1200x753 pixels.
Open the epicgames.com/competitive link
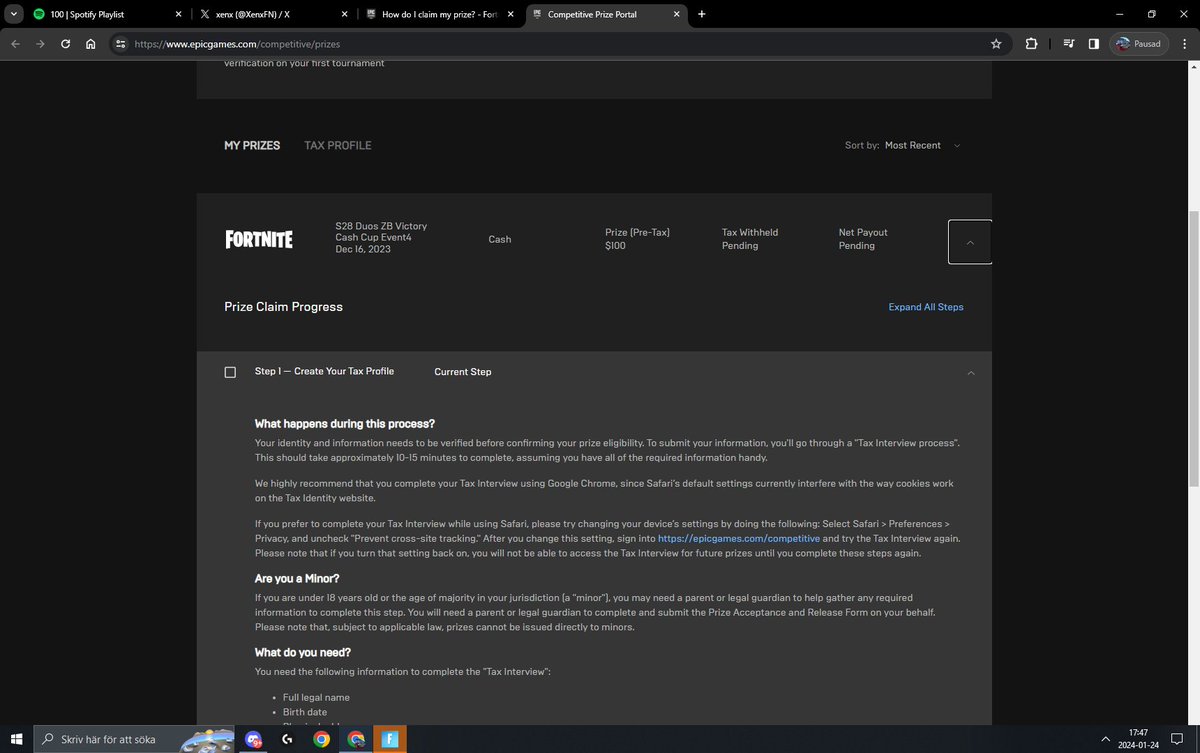739,538
